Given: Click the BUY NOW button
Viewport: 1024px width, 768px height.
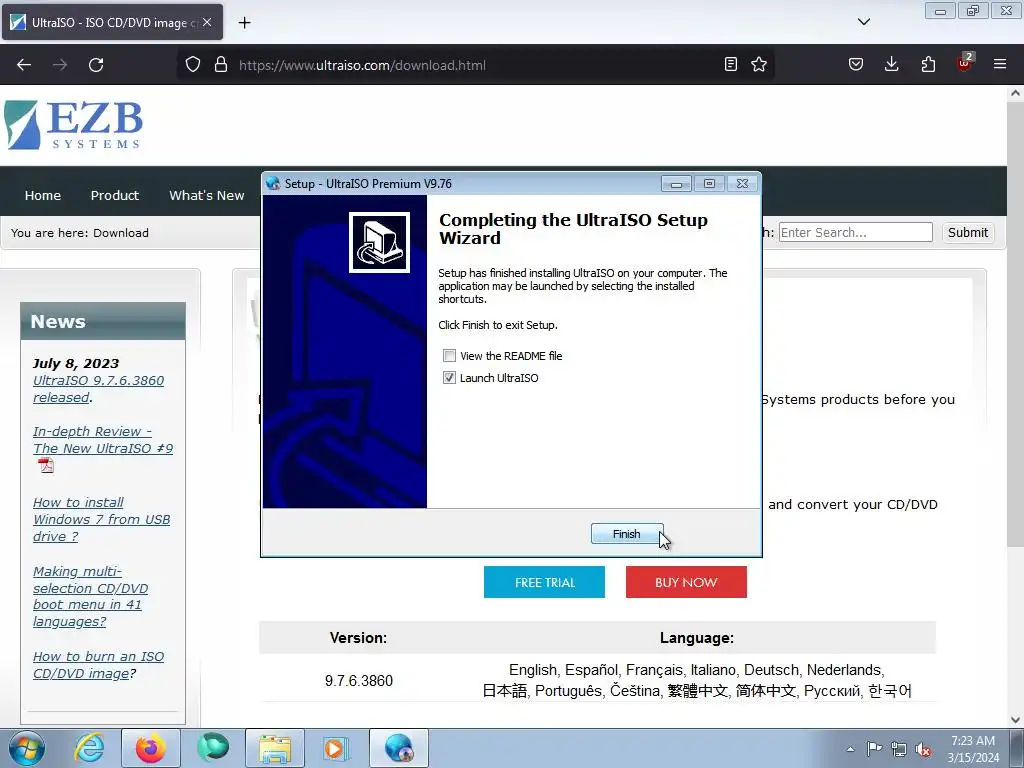Looking at the screenshot, I should pos(686,582).
